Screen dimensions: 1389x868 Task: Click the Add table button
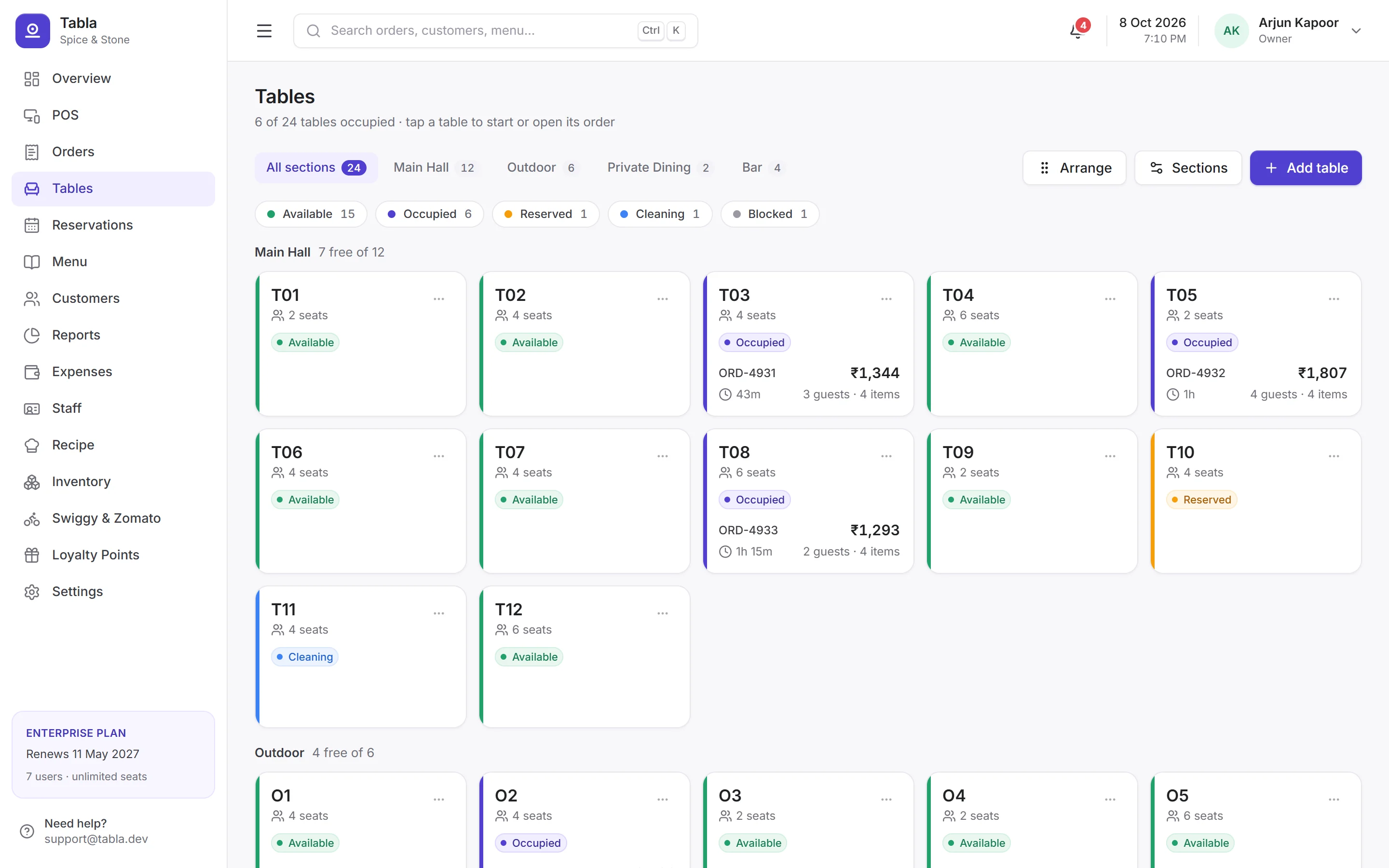[x=1305, y=168]
